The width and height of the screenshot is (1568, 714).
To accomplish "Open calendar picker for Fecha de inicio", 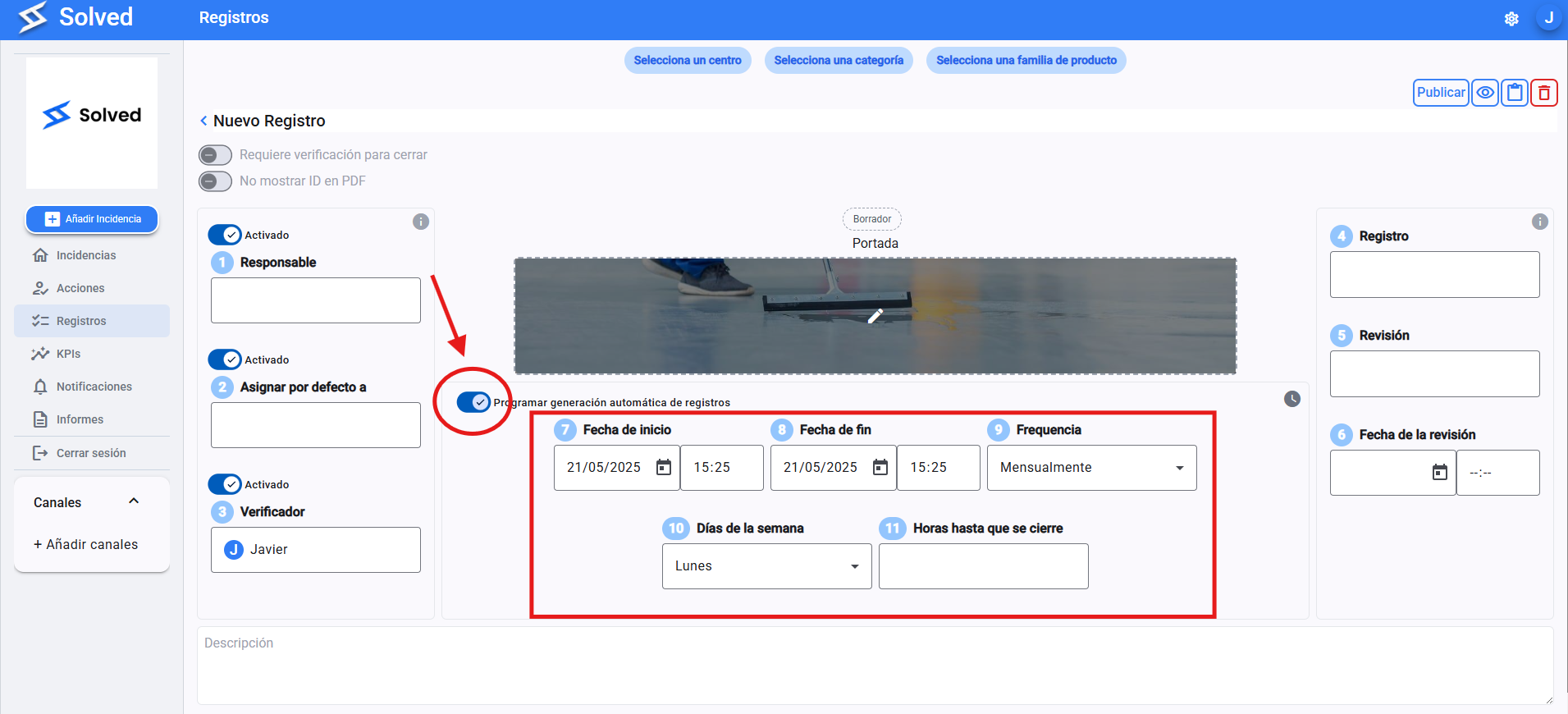I will [x=664, y=467].
